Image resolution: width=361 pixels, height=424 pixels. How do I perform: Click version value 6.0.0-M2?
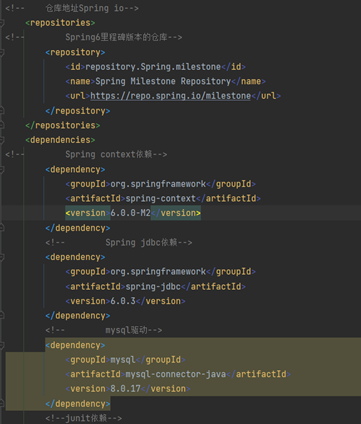(130, 213)
